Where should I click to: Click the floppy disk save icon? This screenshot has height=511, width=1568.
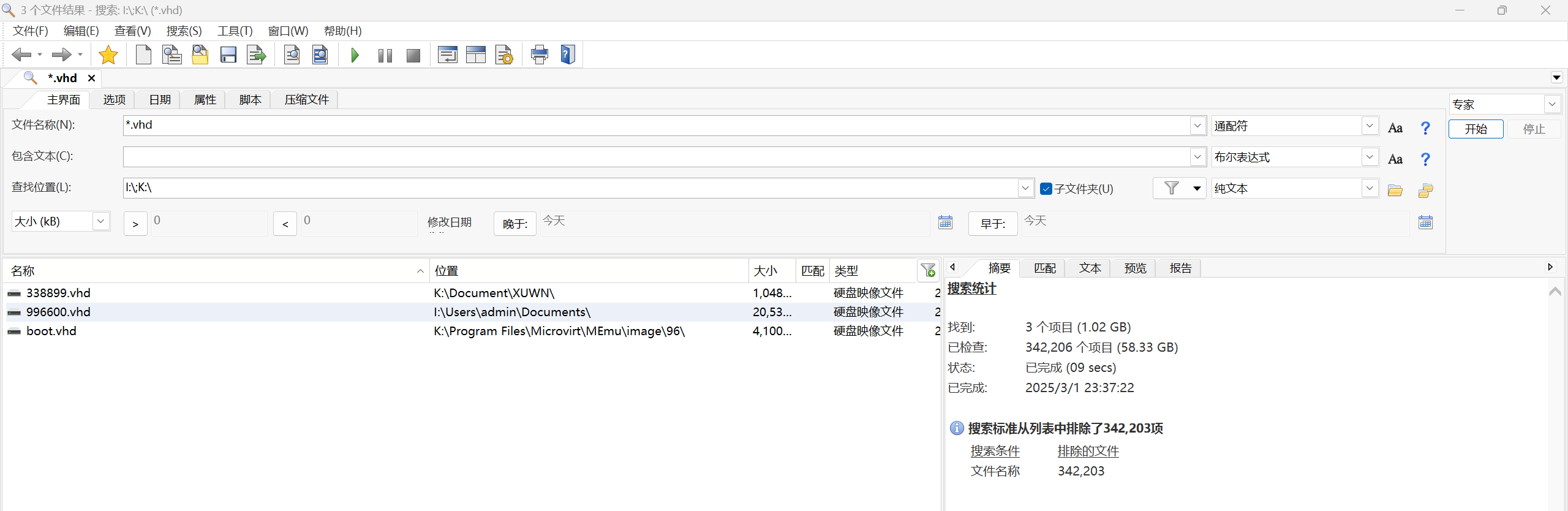pyautogui.click(x=228, y=55)
